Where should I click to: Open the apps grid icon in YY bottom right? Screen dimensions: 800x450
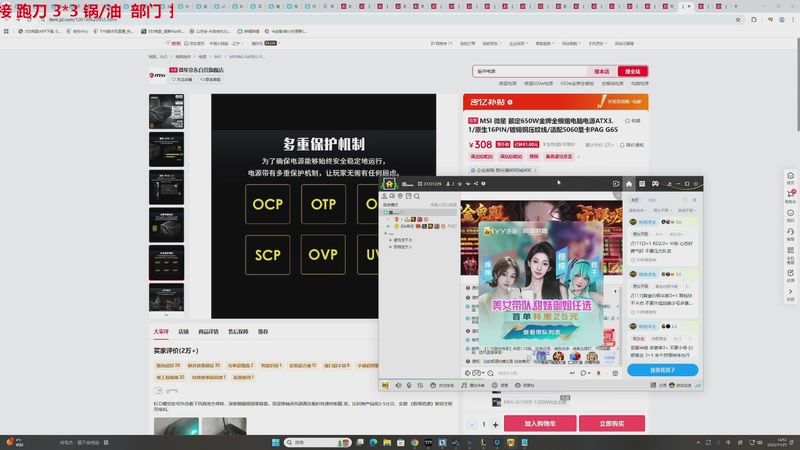[x=653, y=385]
